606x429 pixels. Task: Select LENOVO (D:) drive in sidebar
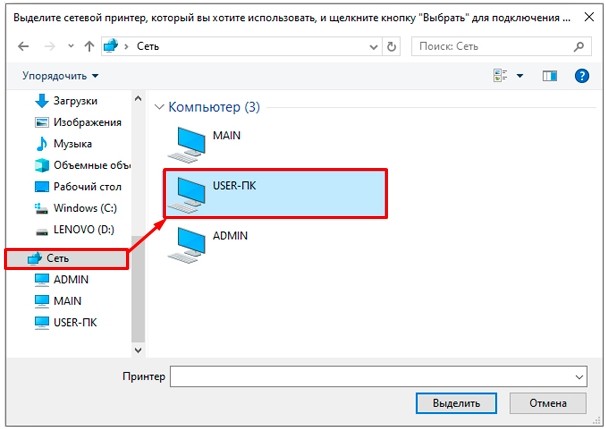[75, 230]
